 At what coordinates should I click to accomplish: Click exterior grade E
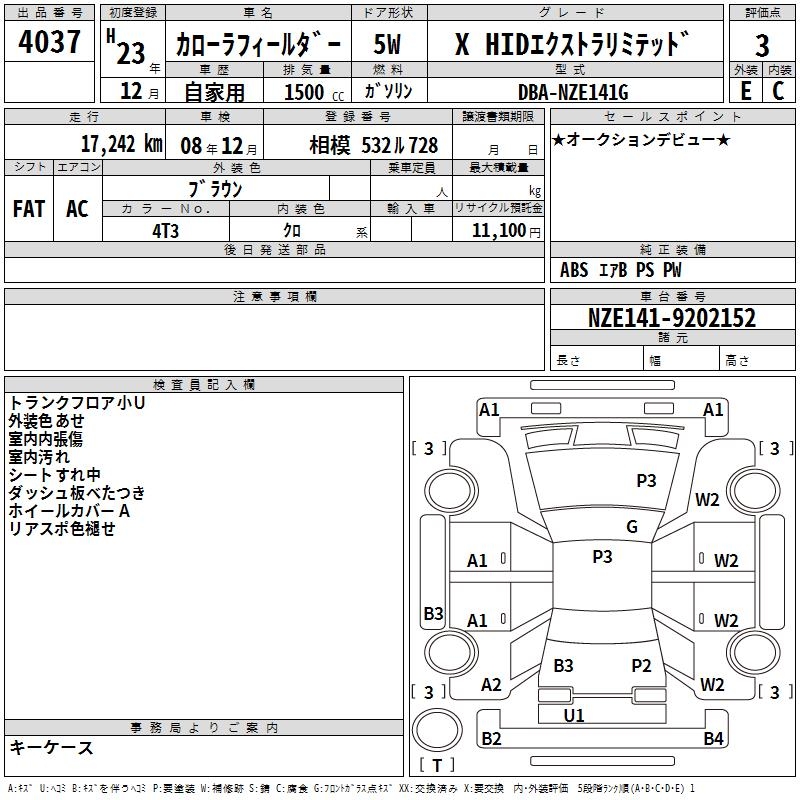click(x=746, y=91)
